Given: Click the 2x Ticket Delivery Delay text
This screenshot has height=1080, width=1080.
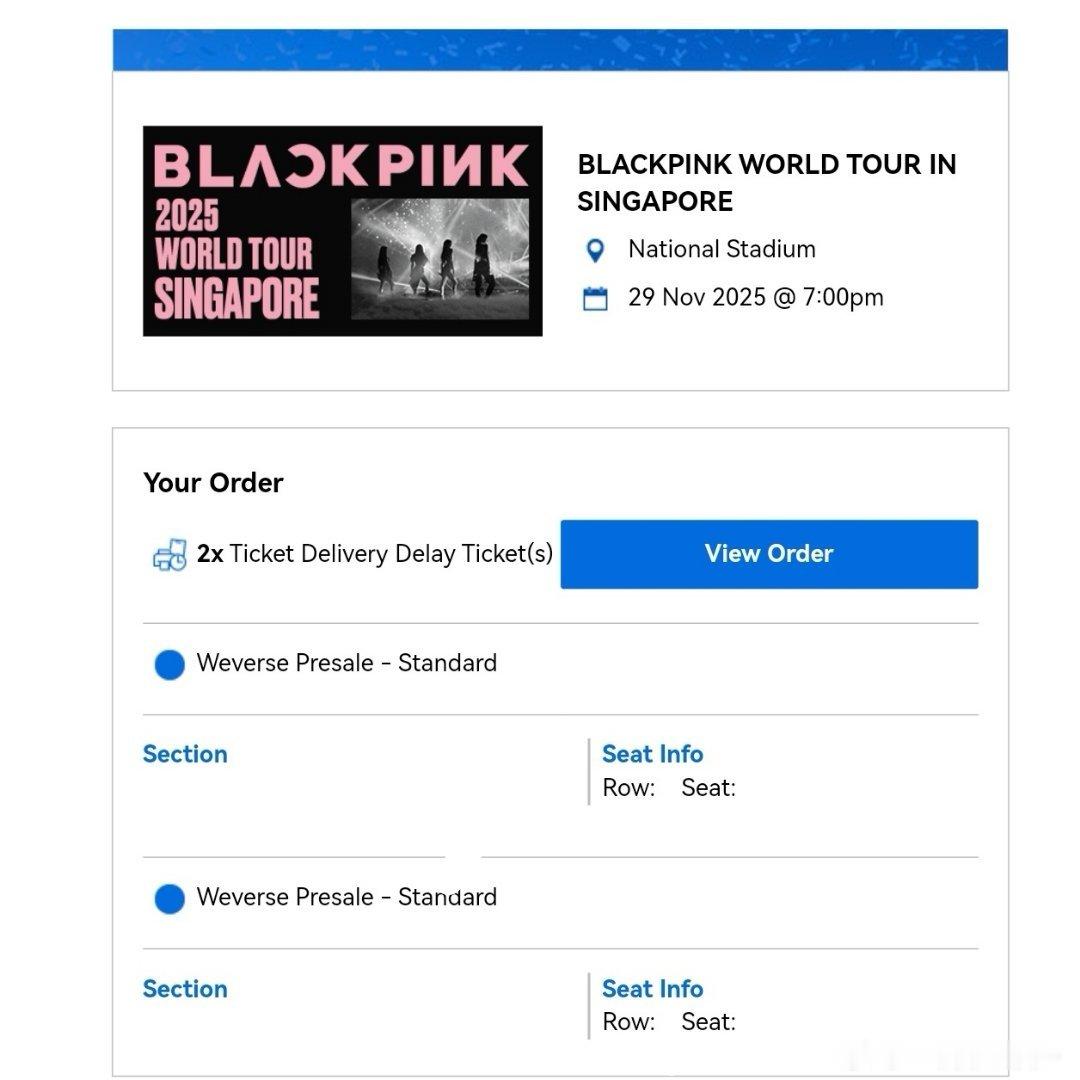Looking at the screenshot, I should (x=375, y=554).
